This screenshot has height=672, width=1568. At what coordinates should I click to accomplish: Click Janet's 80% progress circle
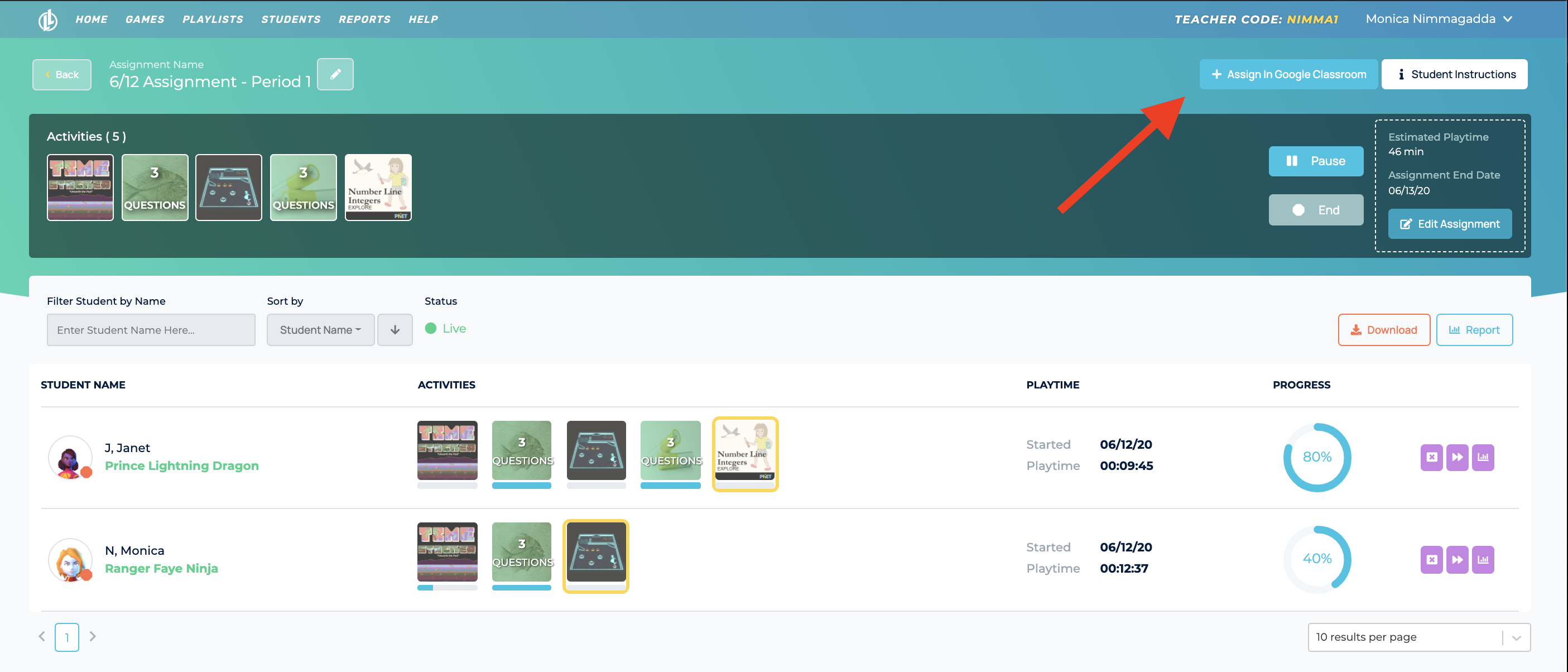click(1316, 457)
